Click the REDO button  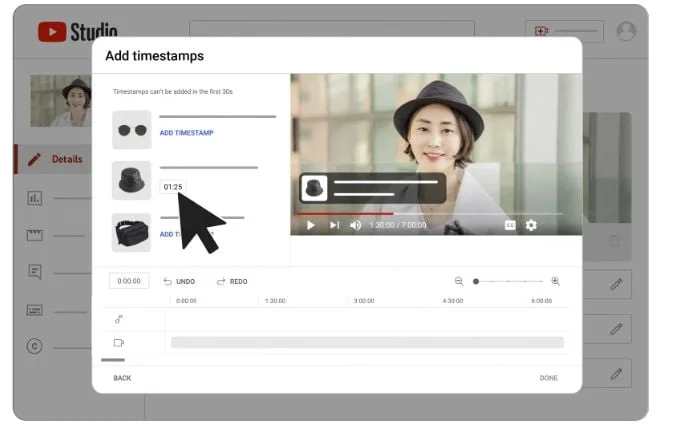[x=232, y=282]
